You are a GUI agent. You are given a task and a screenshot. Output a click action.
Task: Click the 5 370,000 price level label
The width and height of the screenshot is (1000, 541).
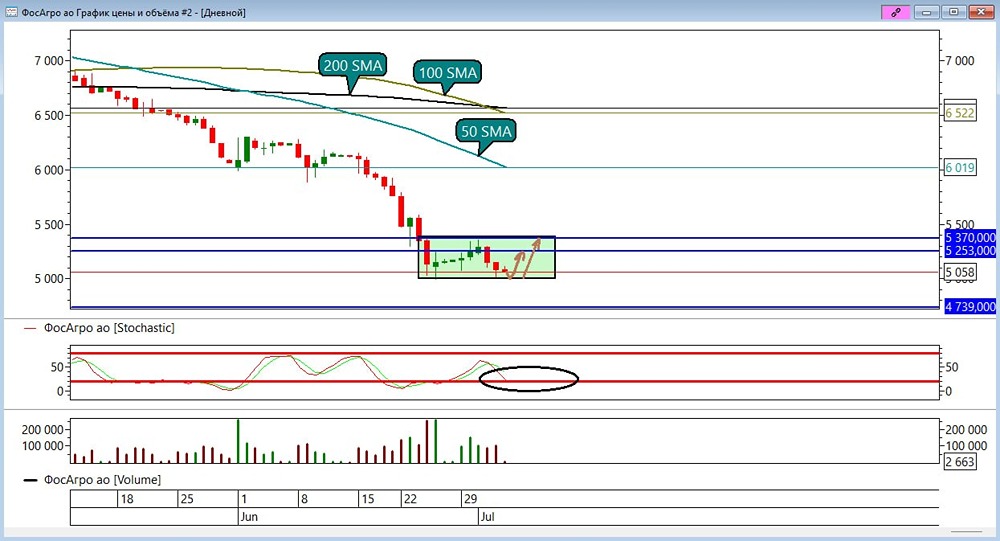coord(969,237)
